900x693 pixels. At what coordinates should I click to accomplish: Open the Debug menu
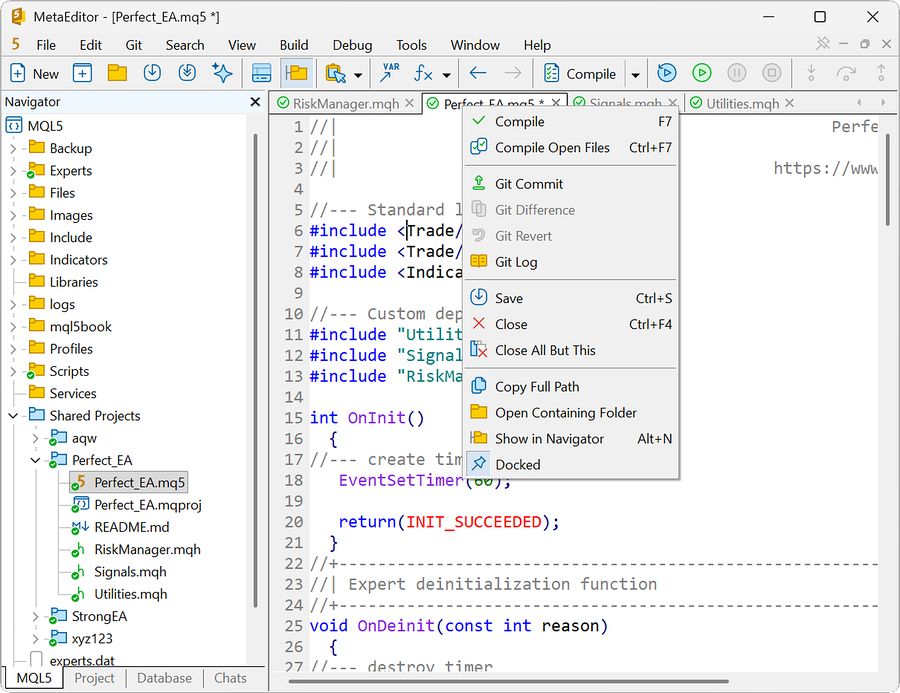[352, 45]
